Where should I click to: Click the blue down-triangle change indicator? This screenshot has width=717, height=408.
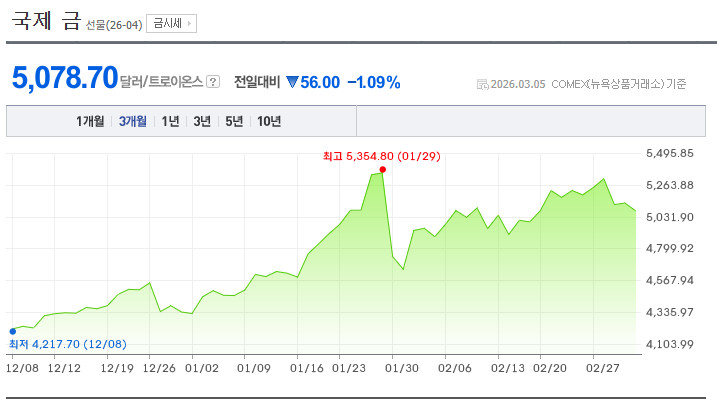pos(293,82)
